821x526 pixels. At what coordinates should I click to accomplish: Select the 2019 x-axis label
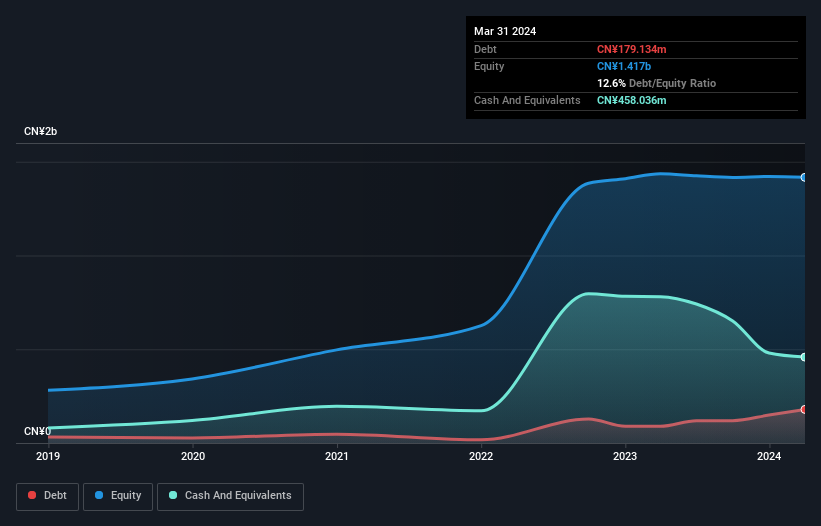click(48, 456)
